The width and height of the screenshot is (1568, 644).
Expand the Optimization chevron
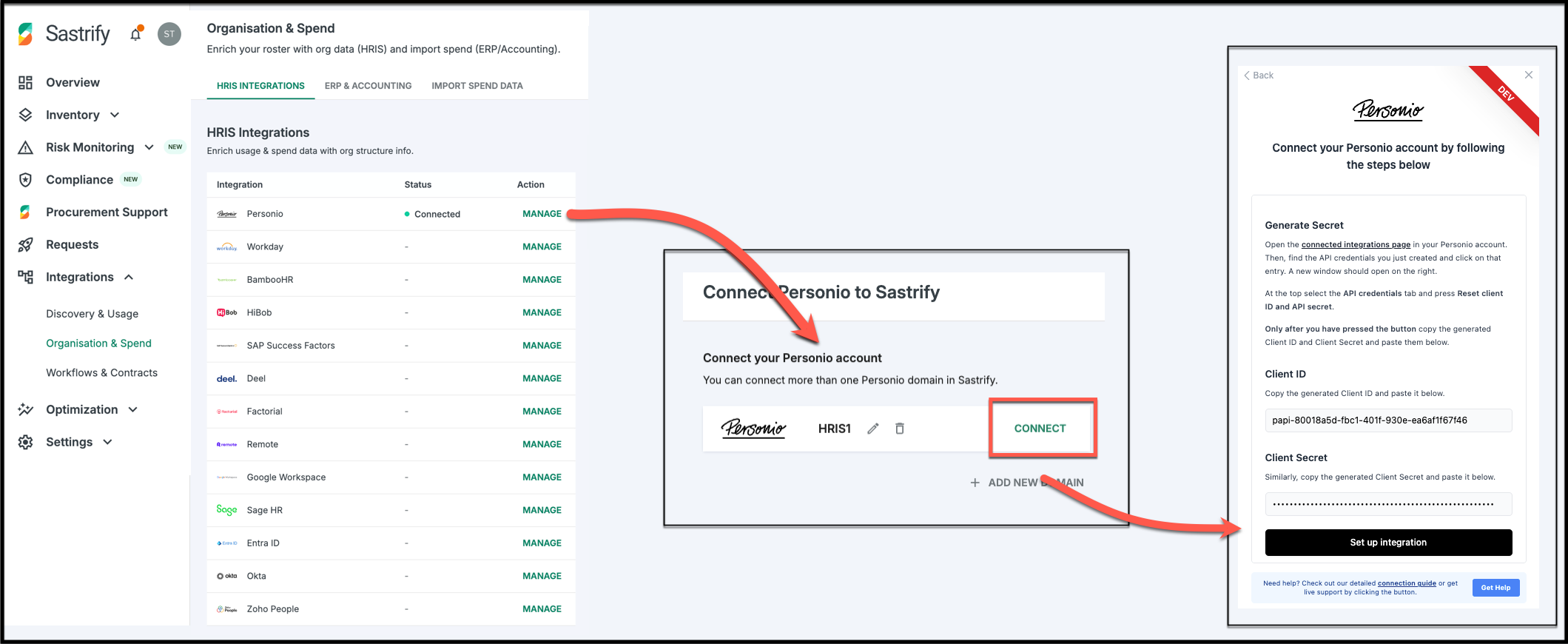133,409
